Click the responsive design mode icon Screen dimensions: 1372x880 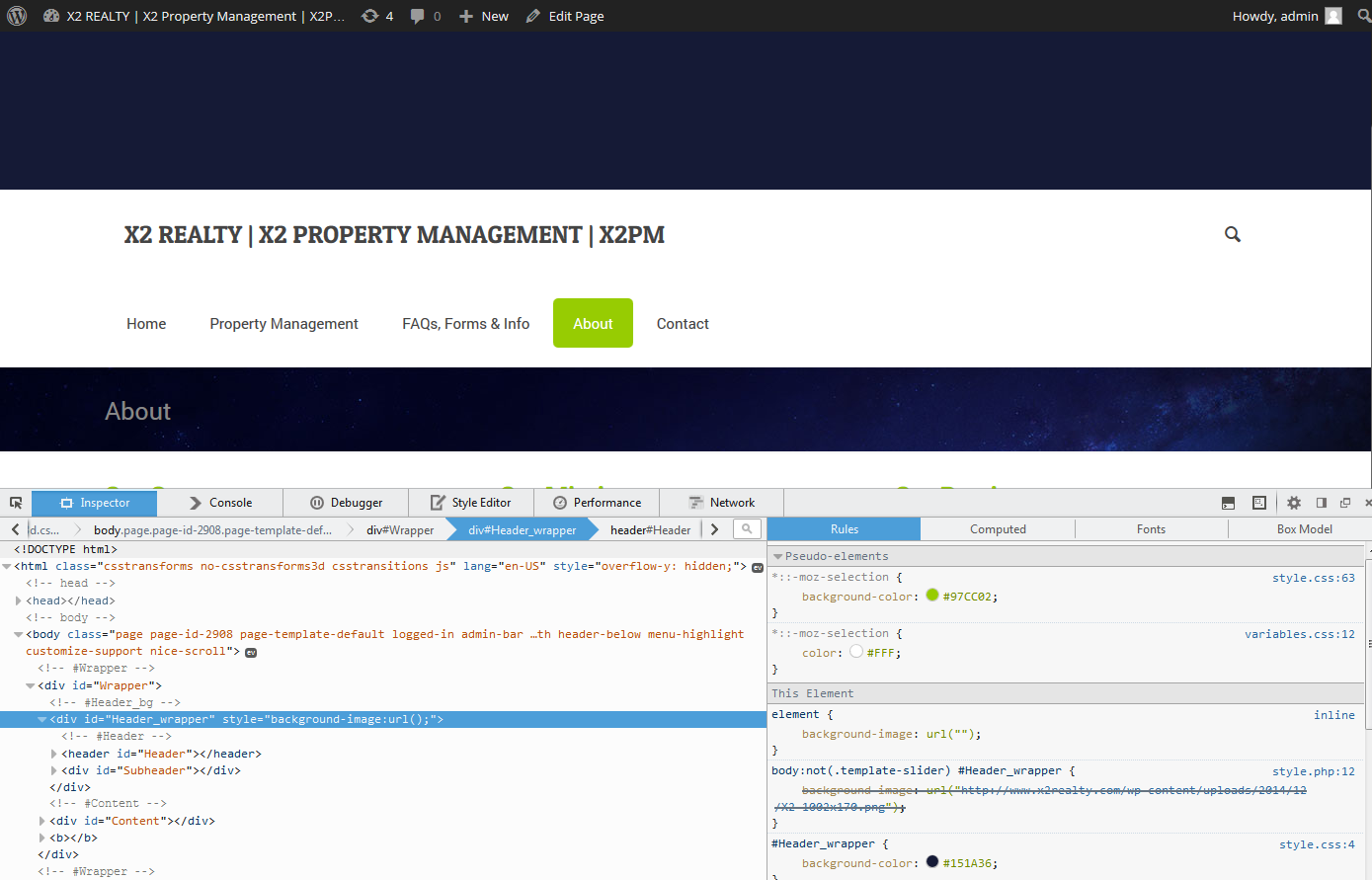[x=1259, y=503]
